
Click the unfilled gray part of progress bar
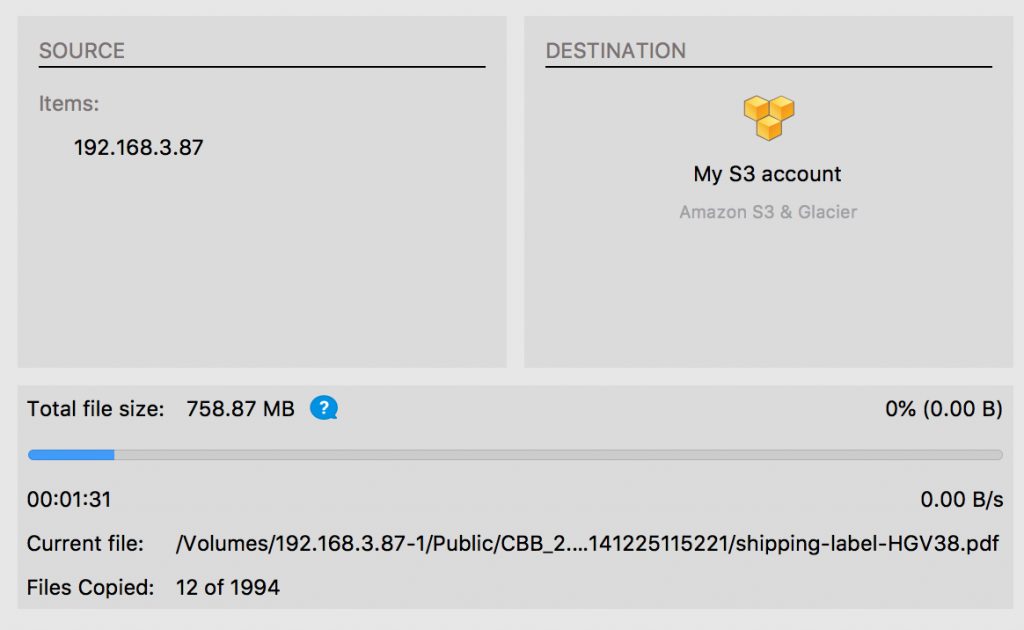click(x=558, y=454)
